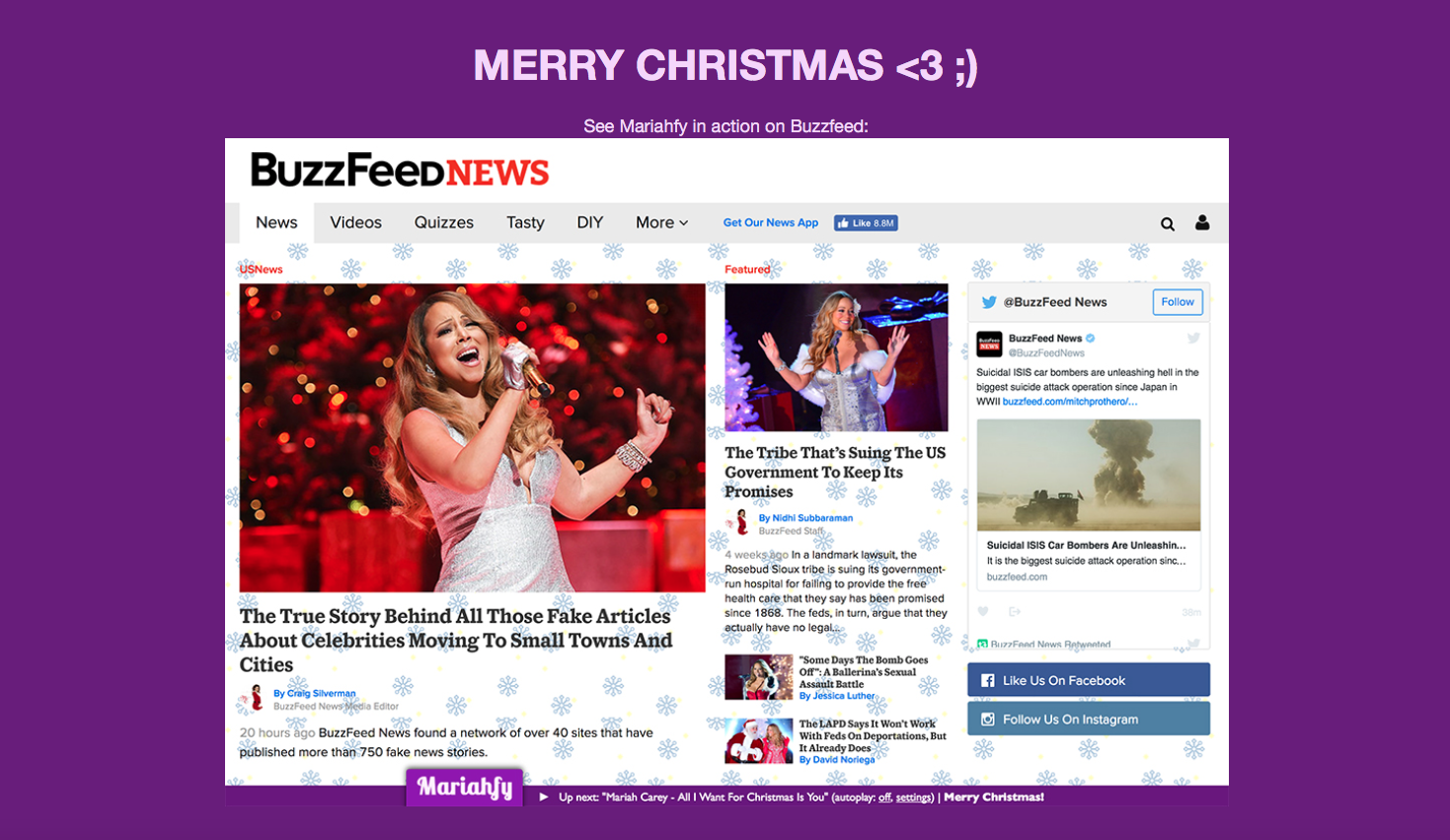Open the main Mariah Carey concert image
Screen dimensions: 1450x840
coord(472,437)
